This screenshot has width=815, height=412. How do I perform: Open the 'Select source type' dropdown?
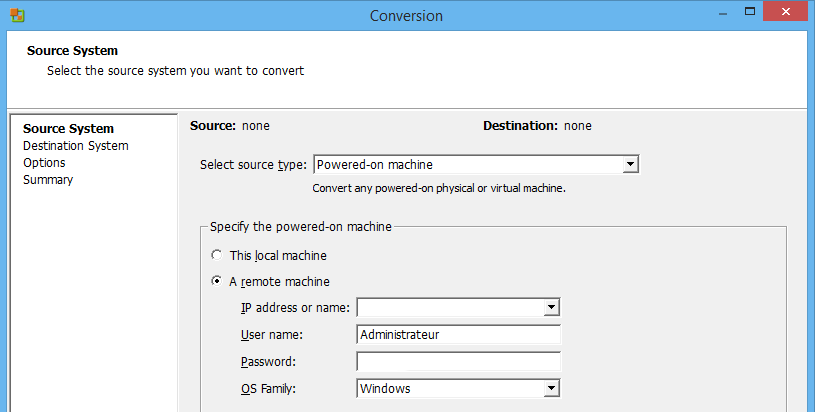[x=630, y=164]
